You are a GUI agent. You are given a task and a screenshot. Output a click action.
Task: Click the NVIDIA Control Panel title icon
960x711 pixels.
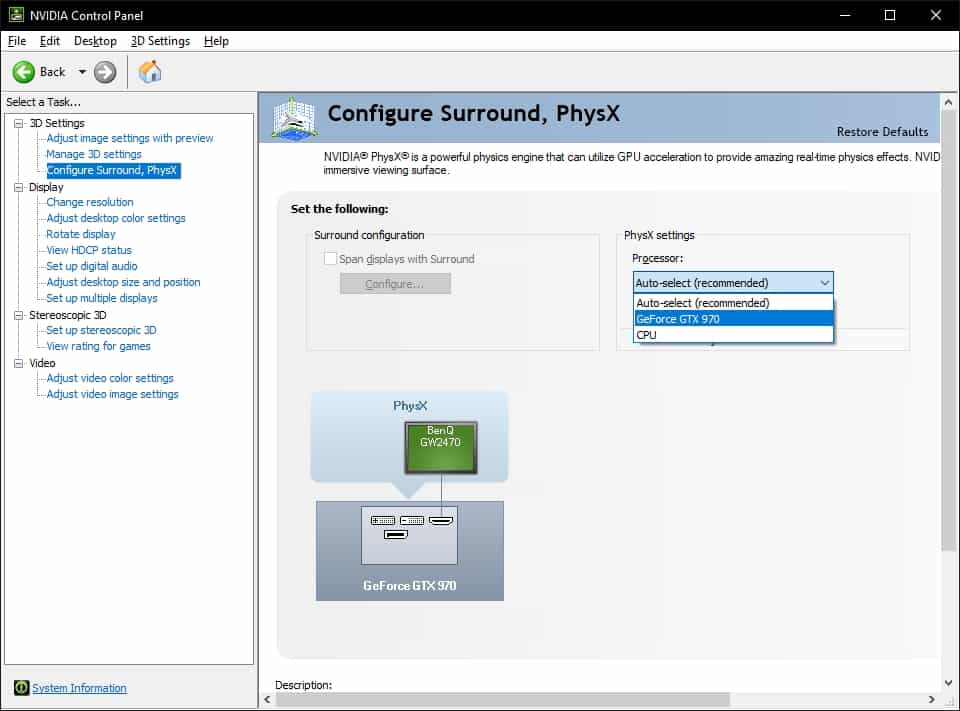tap(16, 15)
